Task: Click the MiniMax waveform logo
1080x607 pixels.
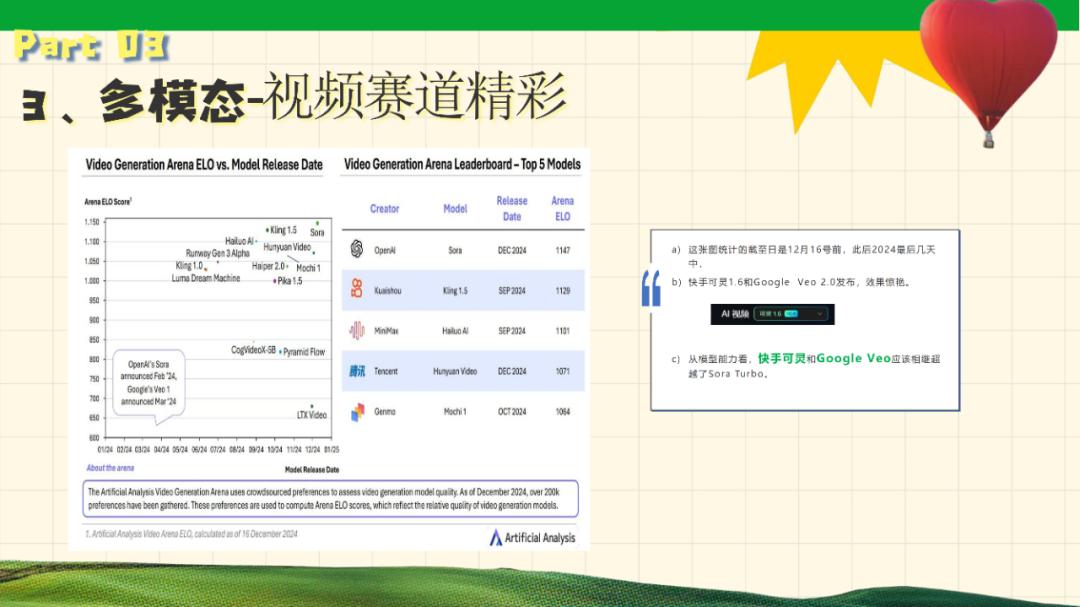Action: 356,331
